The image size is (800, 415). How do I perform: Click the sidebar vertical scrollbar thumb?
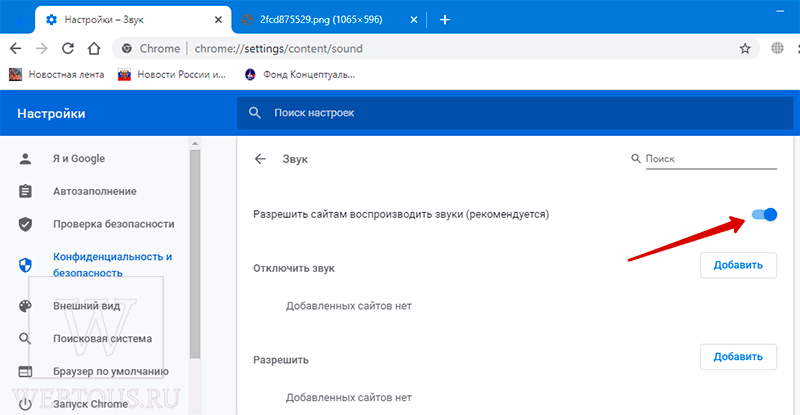click(x=195, y=254)
